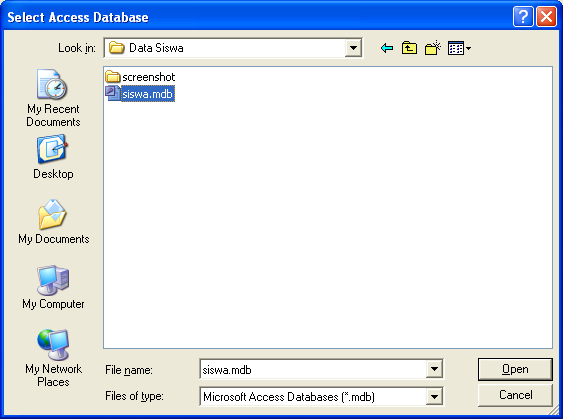Click the Data Siswa folder combo box
This screenshot has width=563, height=419.
(x=233, y=48)
